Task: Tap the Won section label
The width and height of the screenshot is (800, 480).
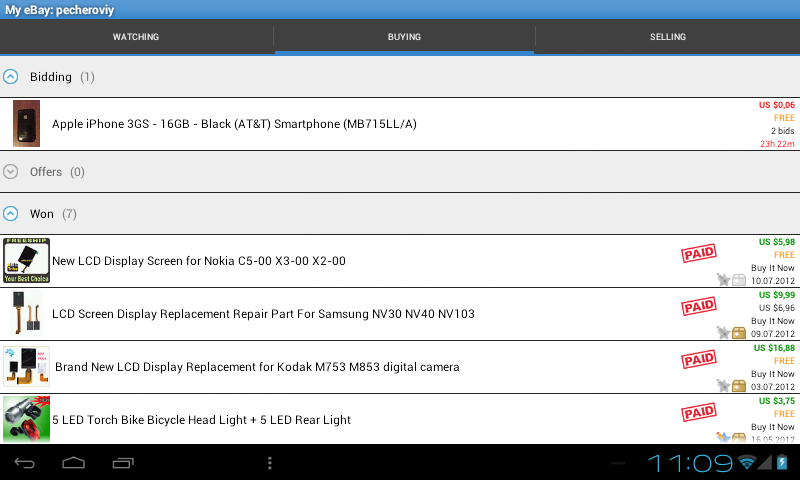Action: 42,214
